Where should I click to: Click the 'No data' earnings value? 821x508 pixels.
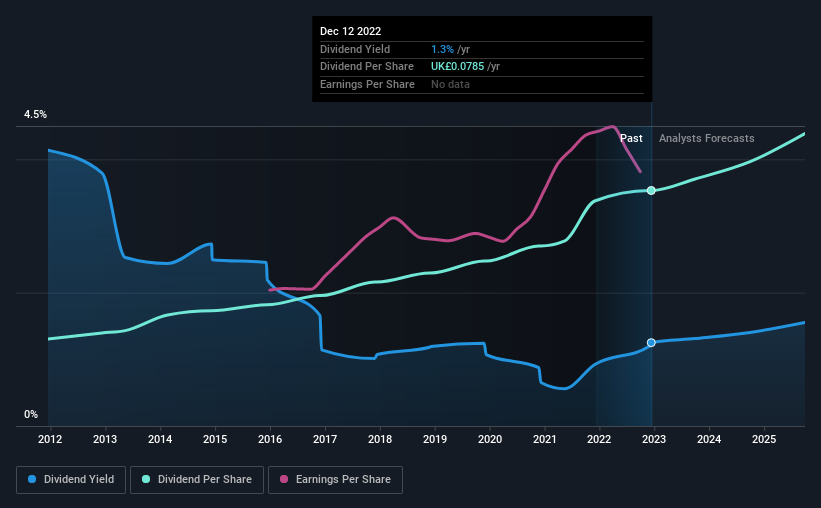450,84
